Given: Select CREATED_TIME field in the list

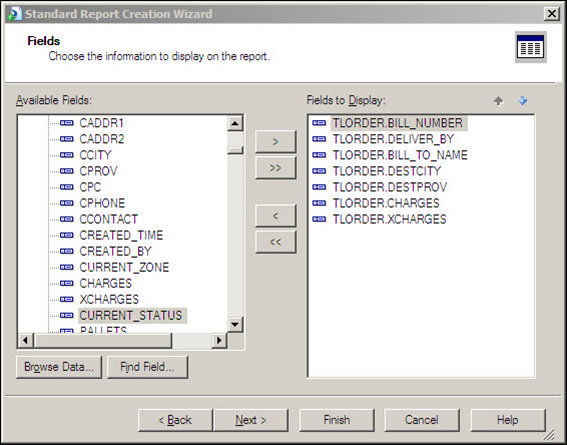Looking at the screenshot, I should (121, 235).
